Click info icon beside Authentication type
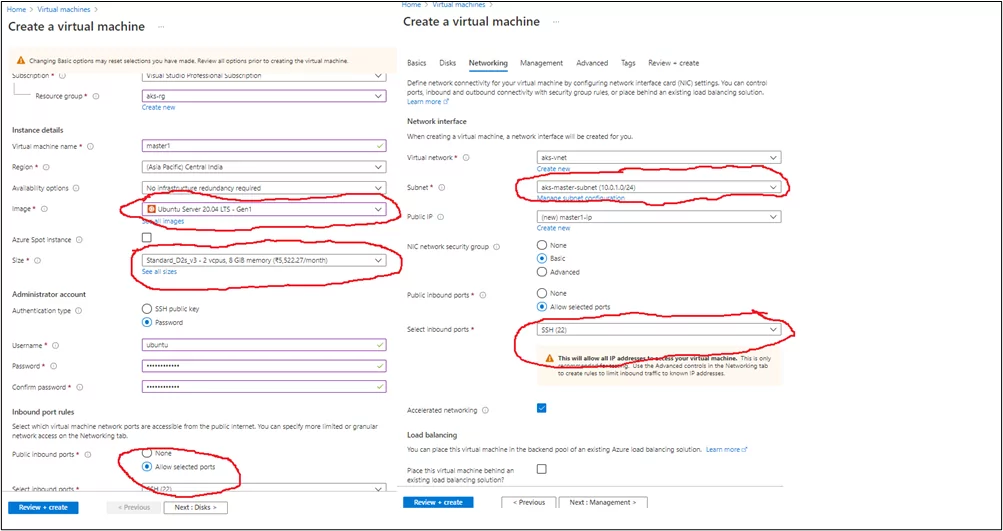This screenshot has height=531, width=1003. 78,310
